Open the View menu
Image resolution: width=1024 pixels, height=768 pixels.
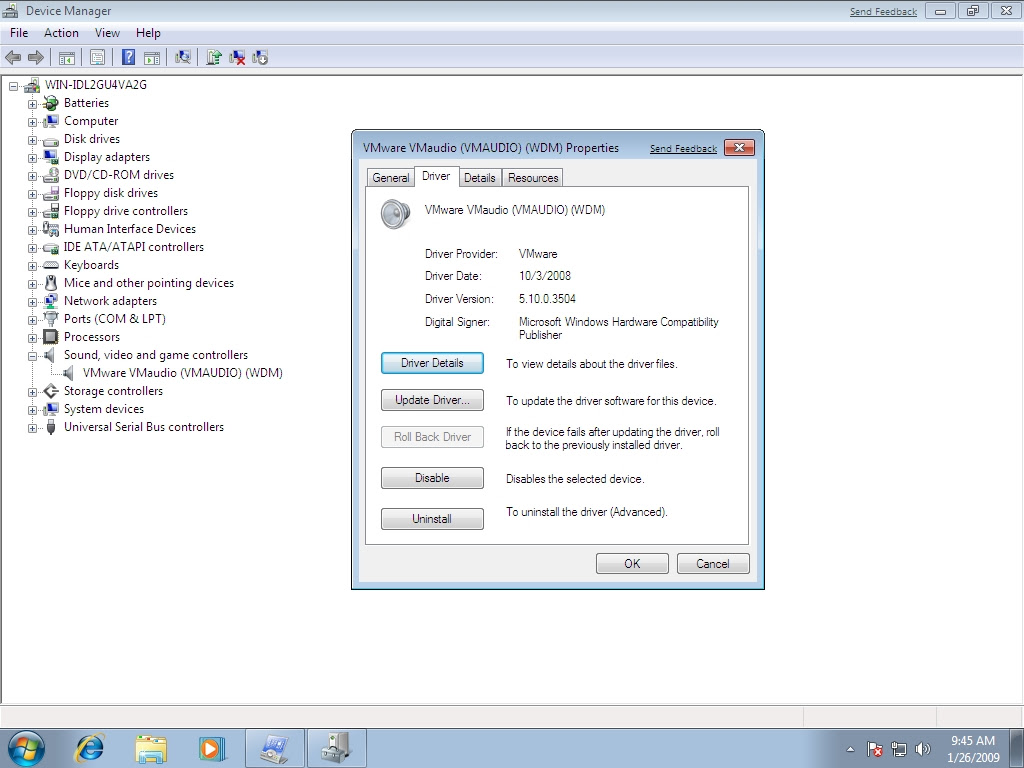(107, 33)
